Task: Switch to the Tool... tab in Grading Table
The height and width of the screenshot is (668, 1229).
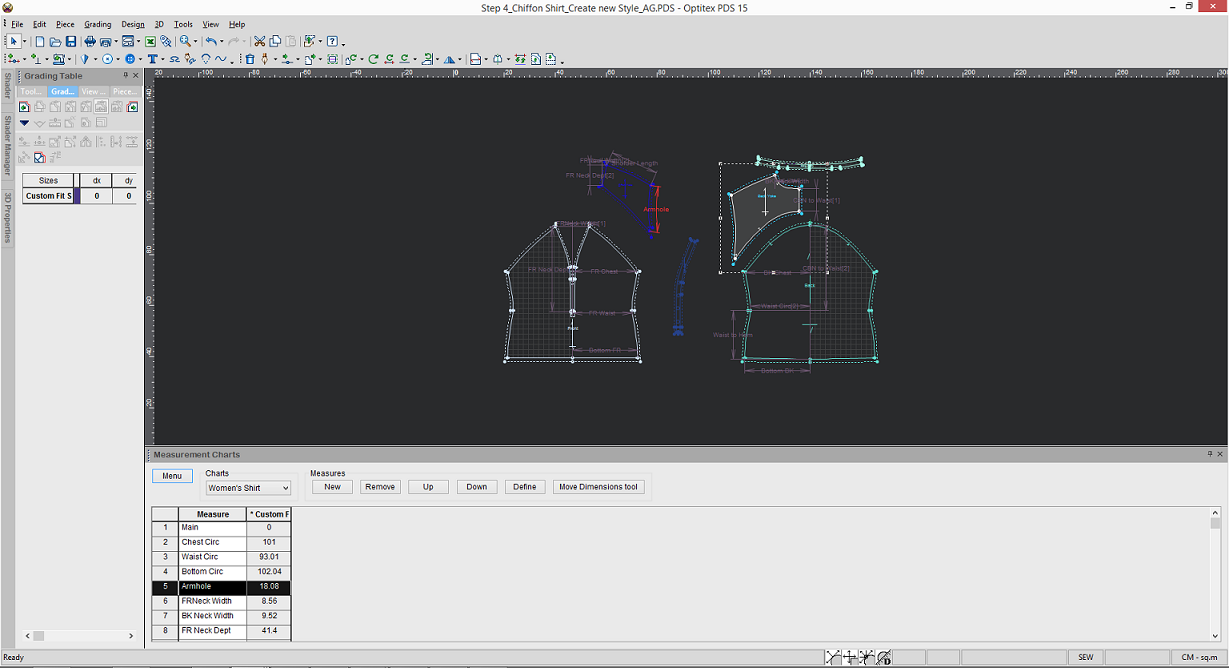Action: point(32,91)
